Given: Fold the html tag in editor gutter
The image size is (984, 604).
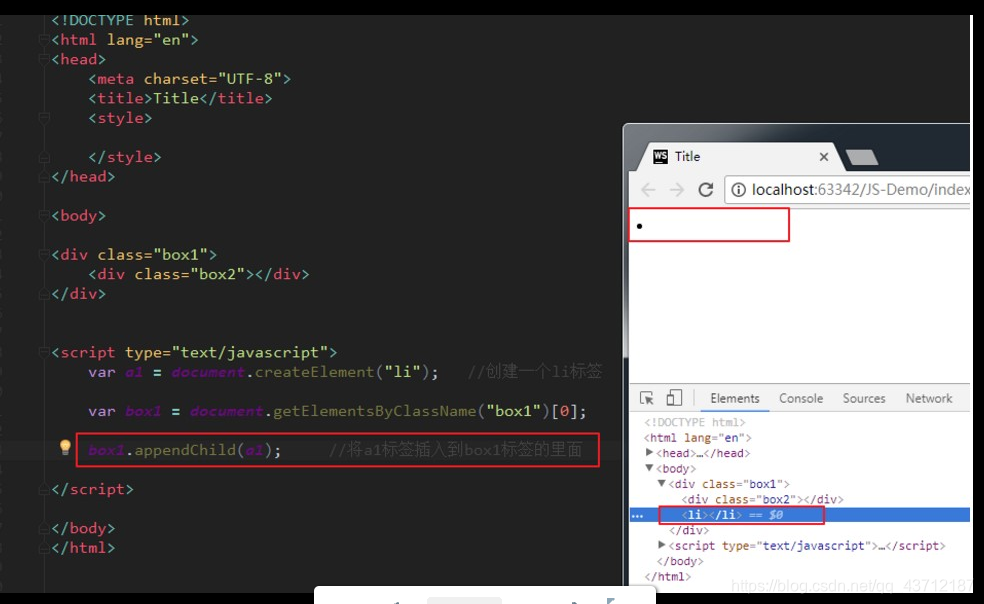Looking at the screenshot, I should coord(44,40).
